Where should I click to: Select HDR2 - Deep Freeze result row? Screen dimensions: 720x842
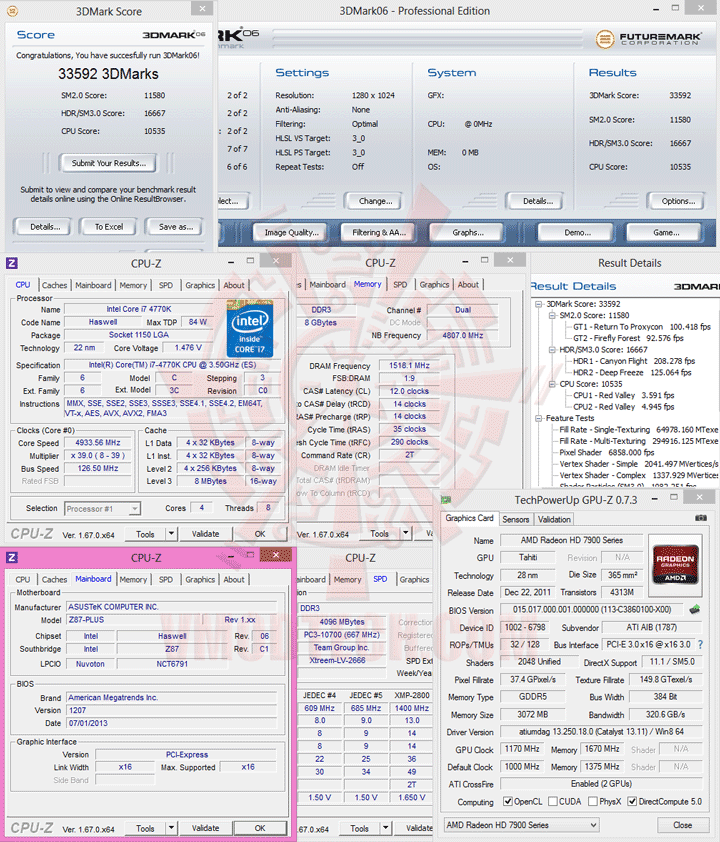click(632, 373)
